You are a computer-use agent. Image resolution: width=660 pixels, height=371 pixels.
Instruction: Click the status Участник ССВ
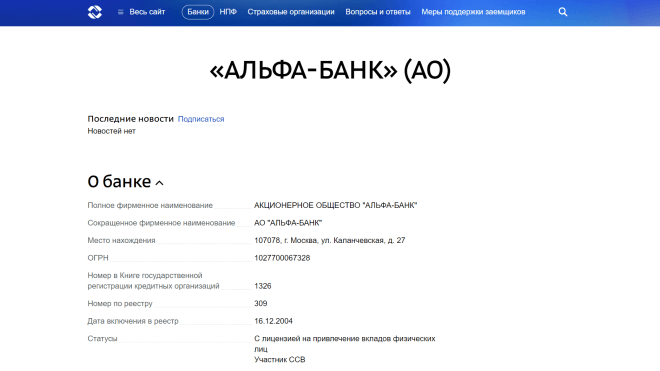[x=279, y=360]
